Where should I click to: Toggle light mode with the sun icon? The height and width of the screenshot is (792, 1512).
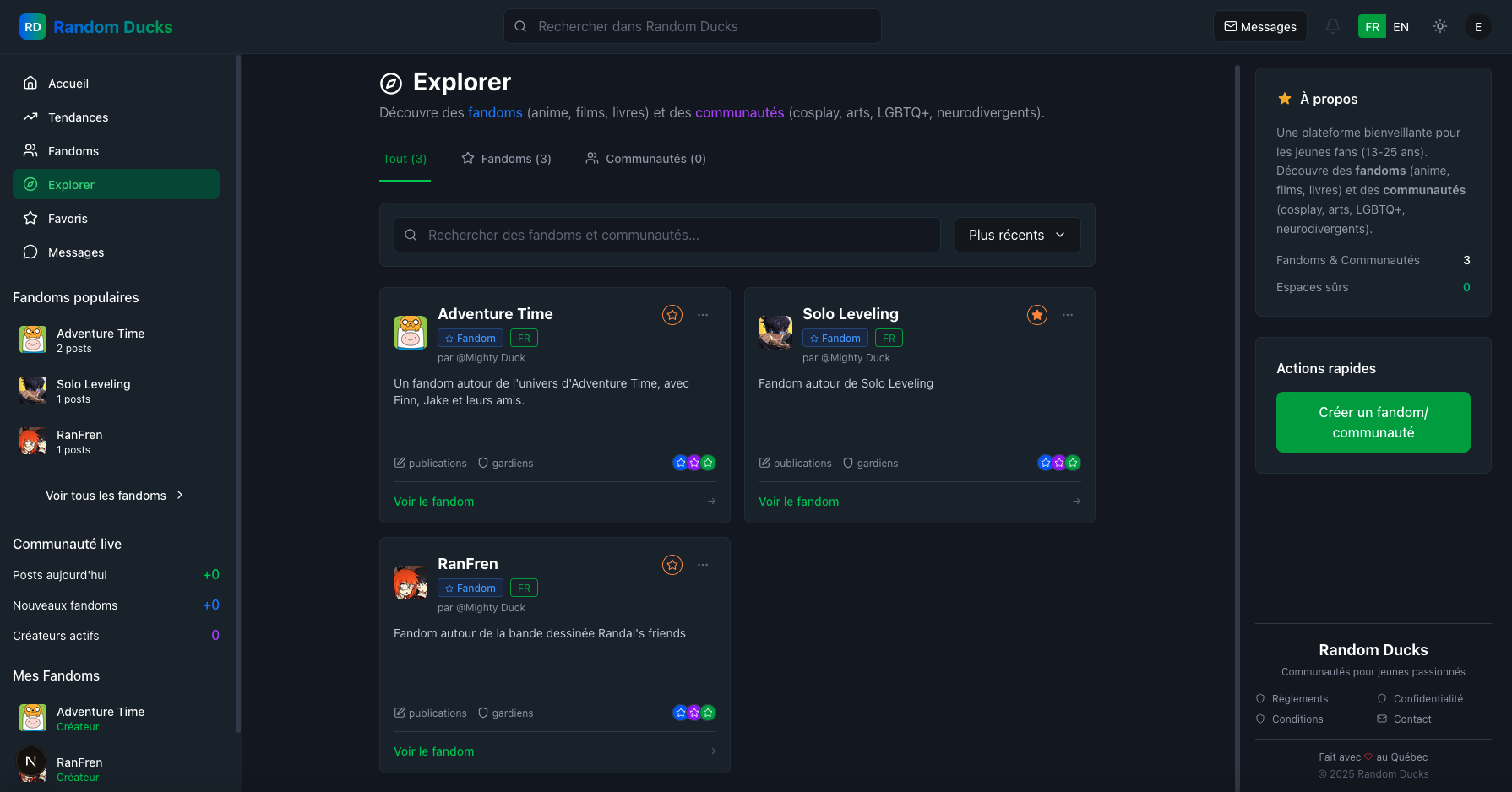click(1440, 26)
